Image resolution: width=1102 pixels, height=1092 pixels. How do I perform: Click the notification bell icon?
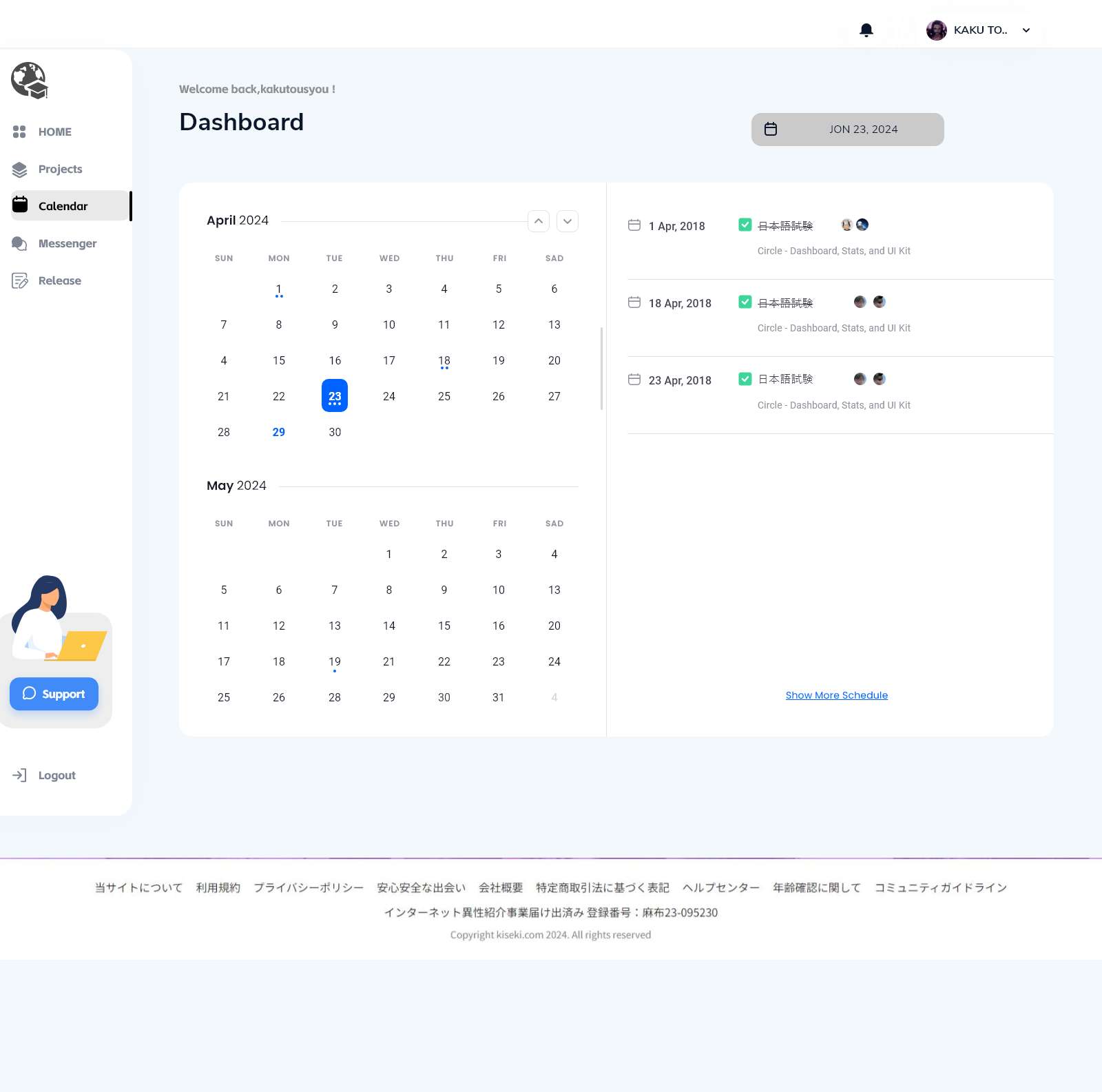866,30
